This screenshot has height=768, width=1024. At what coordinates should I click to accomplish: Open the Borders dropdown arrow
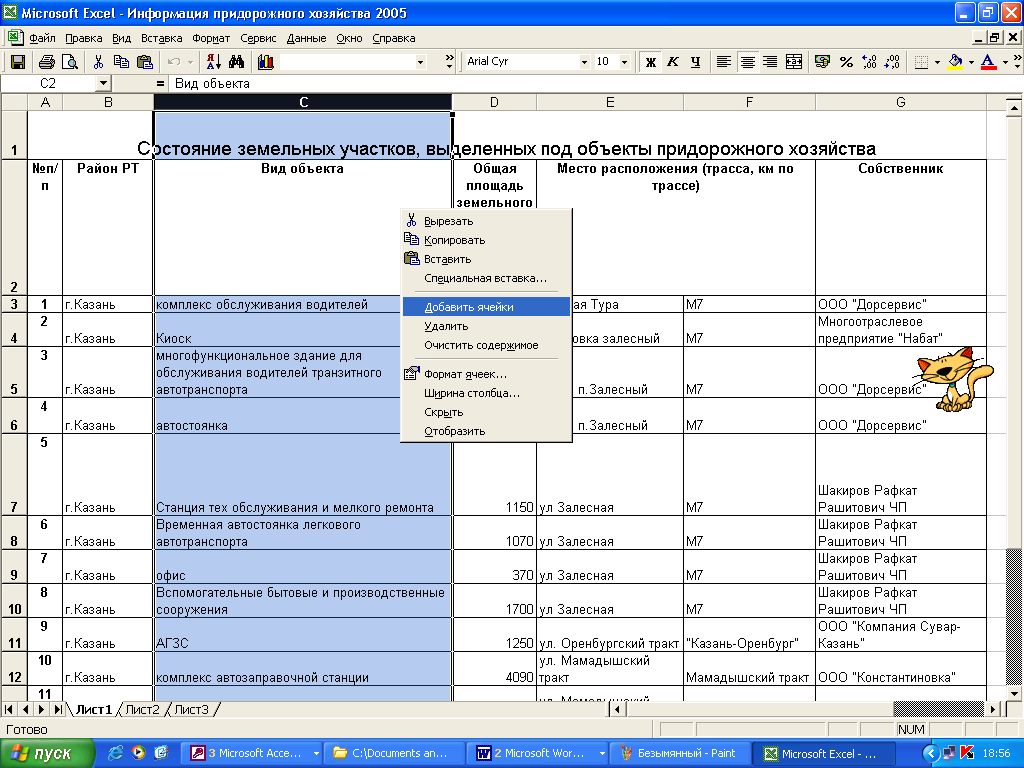(937, 62)
